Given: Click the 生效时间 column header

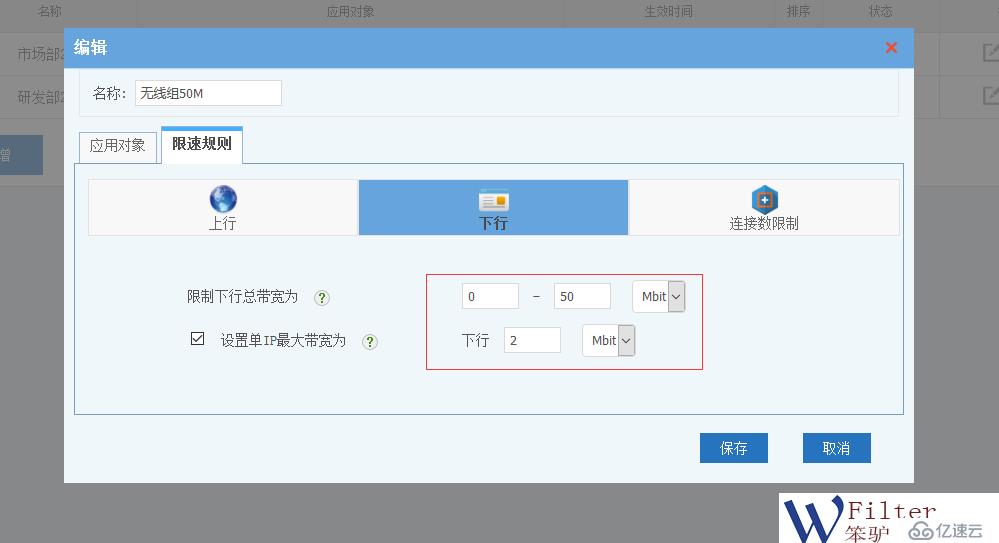Looking at the screenshot, I should [668, 12].
